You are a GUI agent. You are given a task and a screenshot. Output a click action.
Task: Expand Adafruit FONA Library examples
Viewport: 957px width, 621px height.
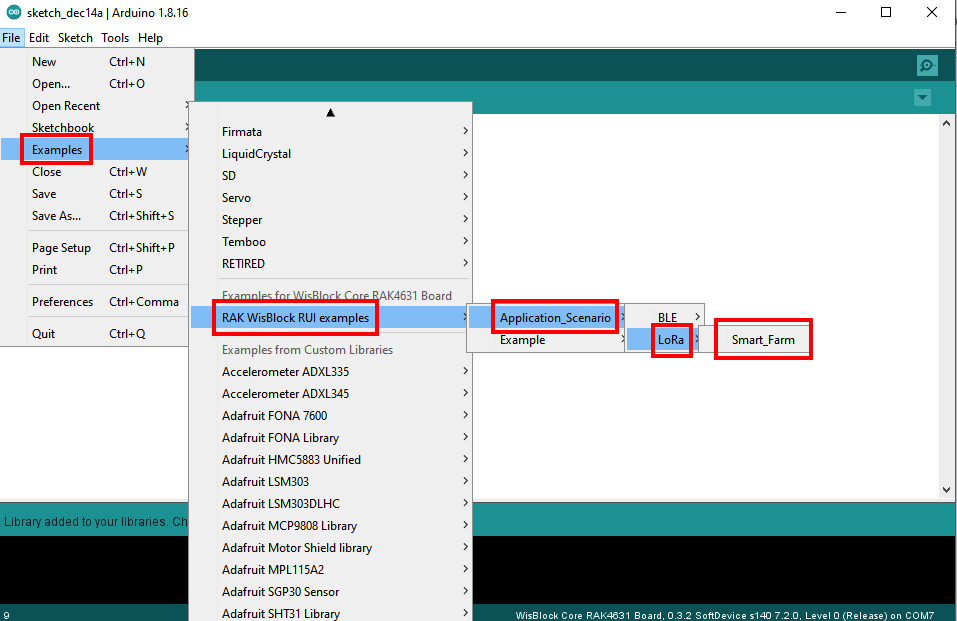[x=330, y=437]
